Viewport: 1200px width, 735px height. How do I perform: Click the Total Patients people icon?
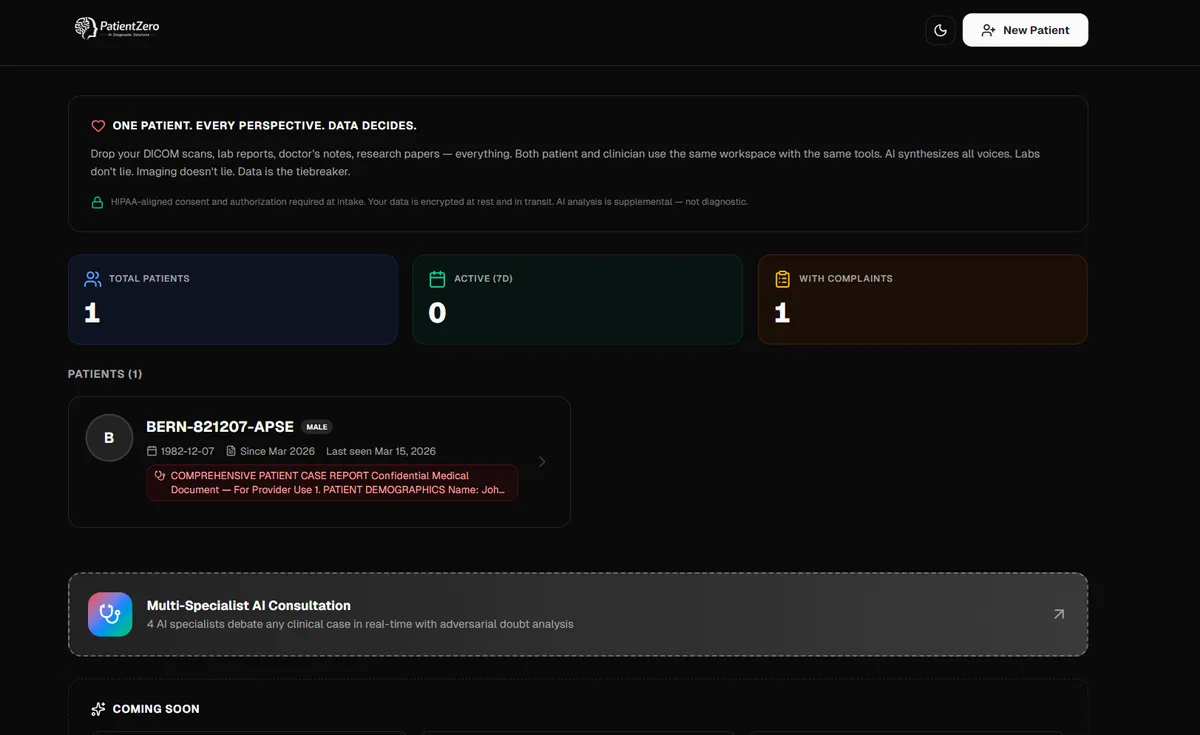pos(93,279)
